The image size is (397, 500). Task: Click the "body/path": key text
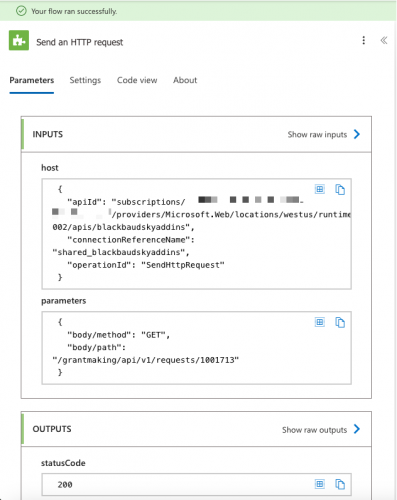coord(96,348)
